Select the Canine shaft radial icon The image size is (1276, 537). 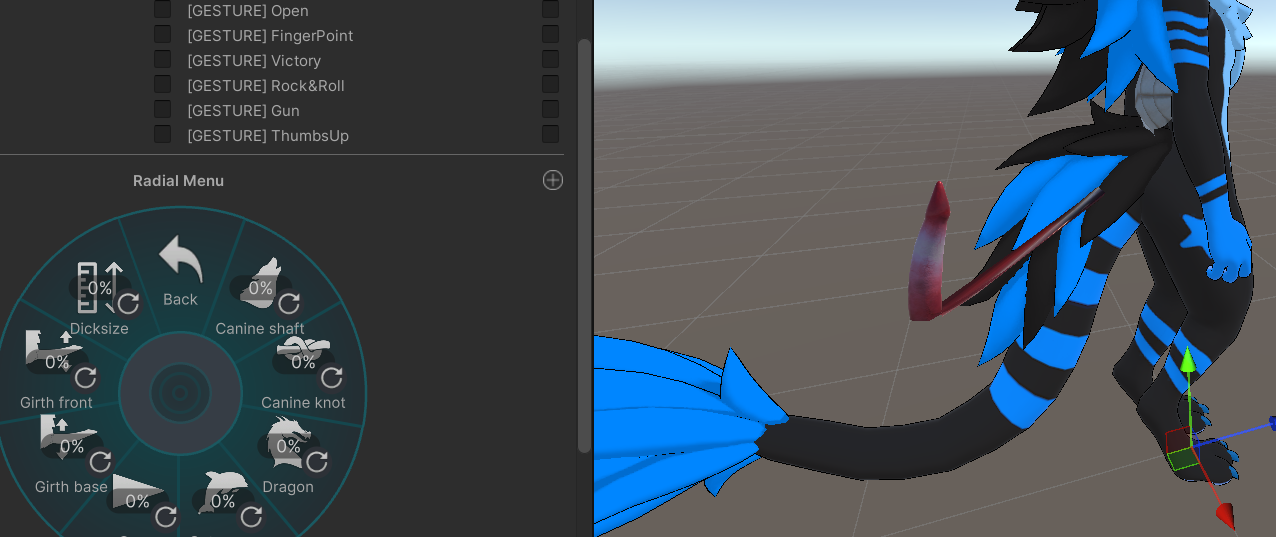click(261, 283)
